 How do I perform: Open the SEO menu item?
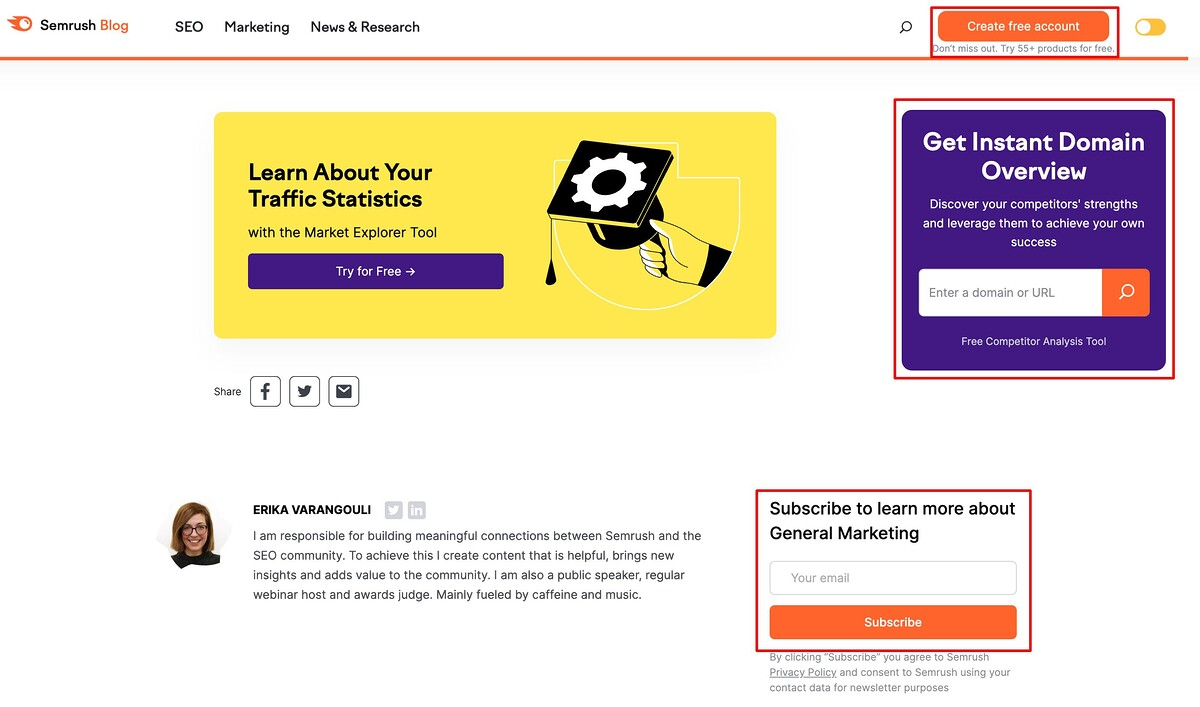[189, 27]
